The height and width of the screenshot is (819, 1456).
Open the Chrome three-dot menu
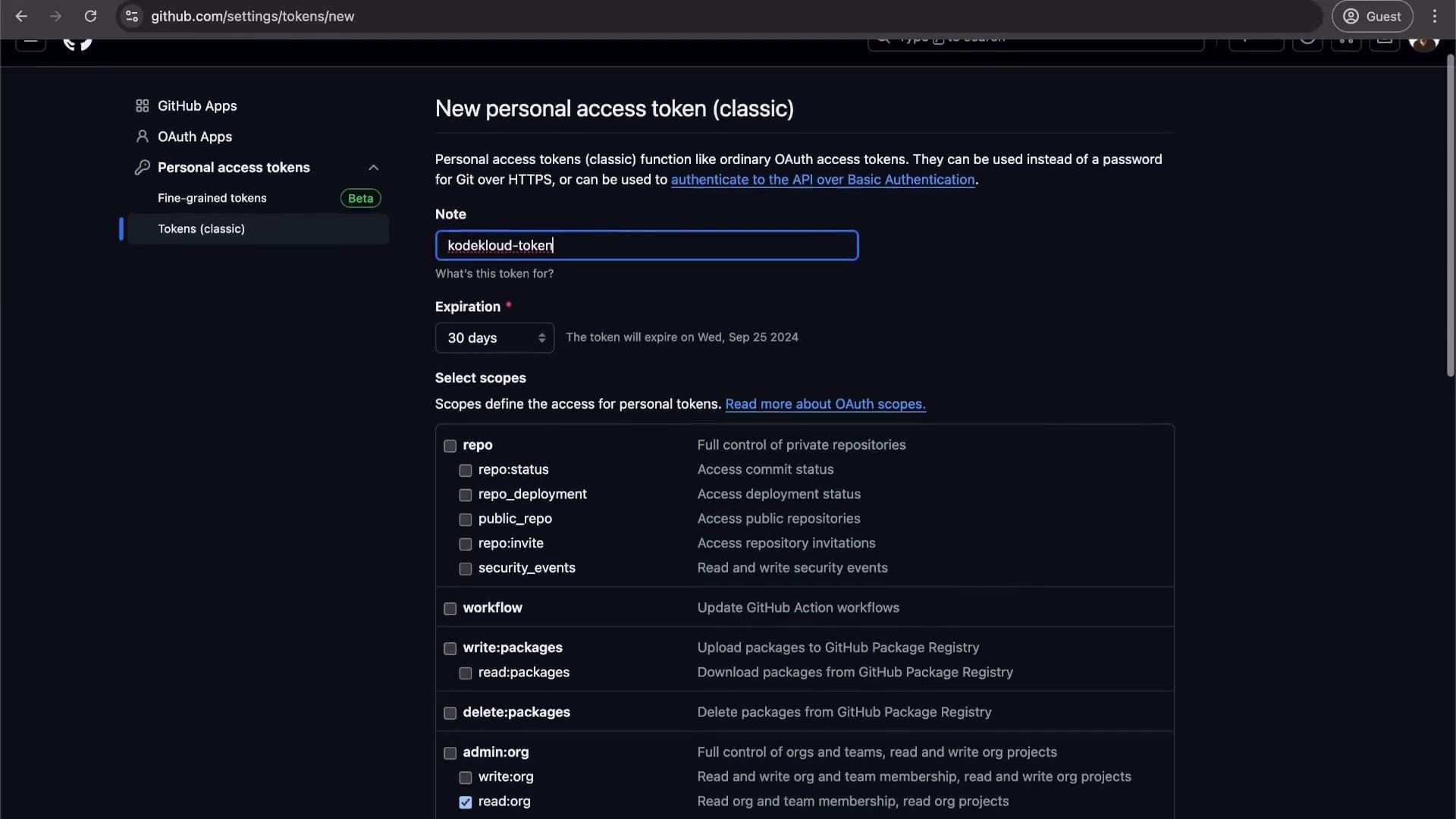tap(1435, 16)
